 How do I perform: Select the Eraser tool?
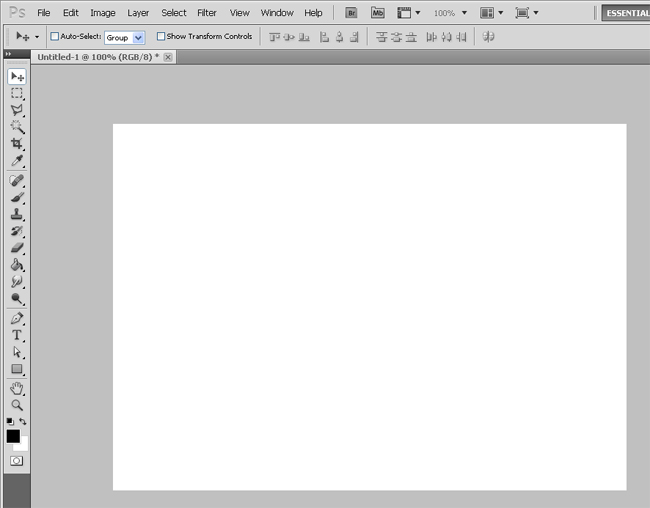17,248
